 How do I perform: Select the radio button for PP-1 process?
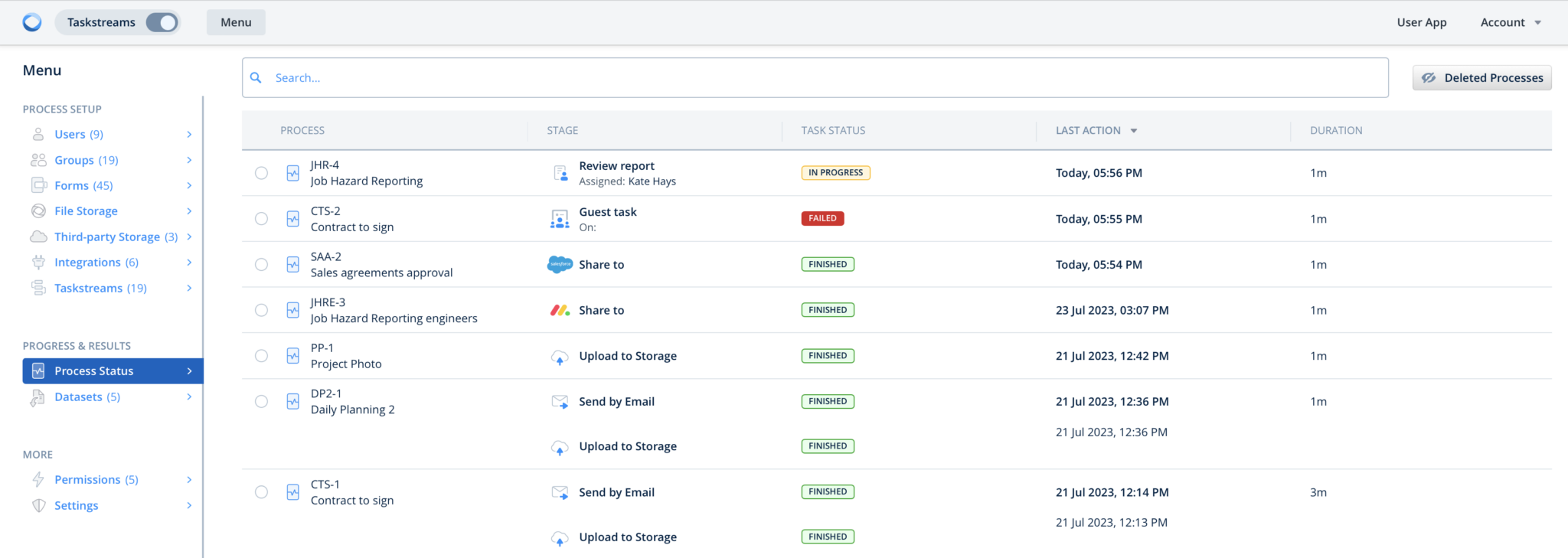point(262,356)
